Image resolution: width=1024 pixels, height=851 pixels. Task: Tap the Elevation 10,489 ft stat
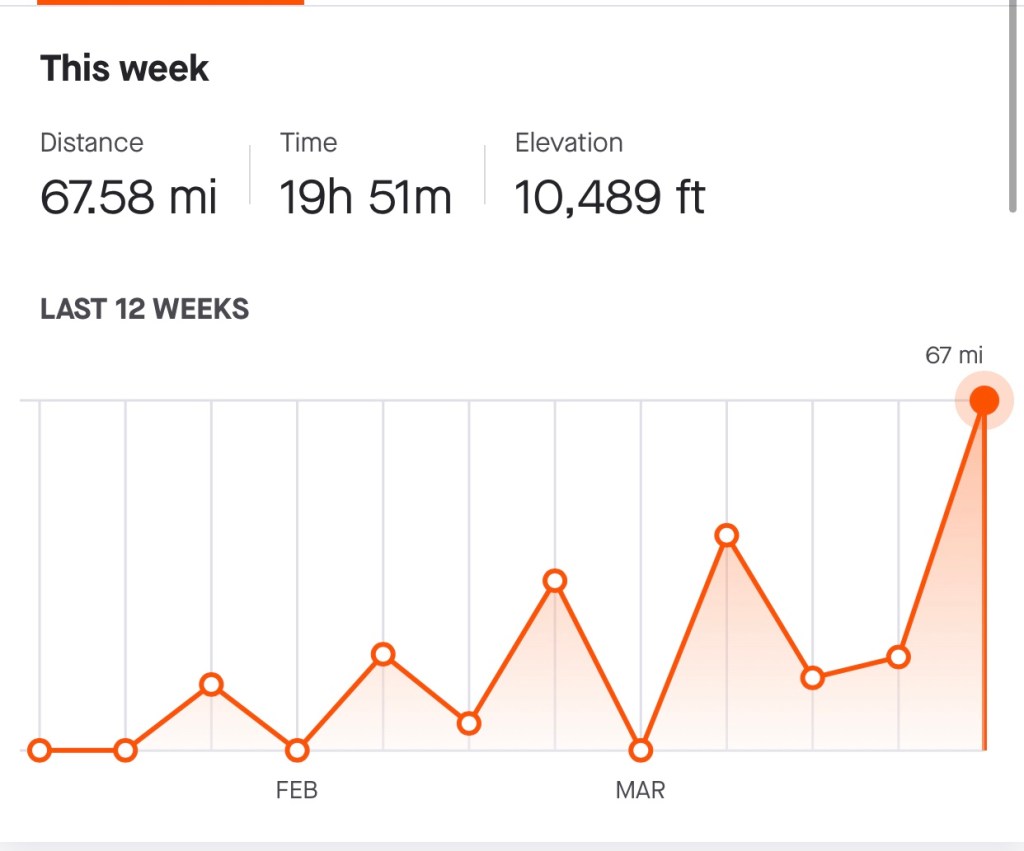(609, 197)
